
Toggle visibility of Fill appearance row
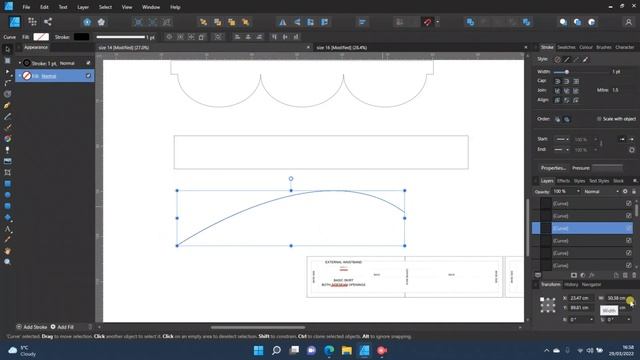click(x=88, y=76)
